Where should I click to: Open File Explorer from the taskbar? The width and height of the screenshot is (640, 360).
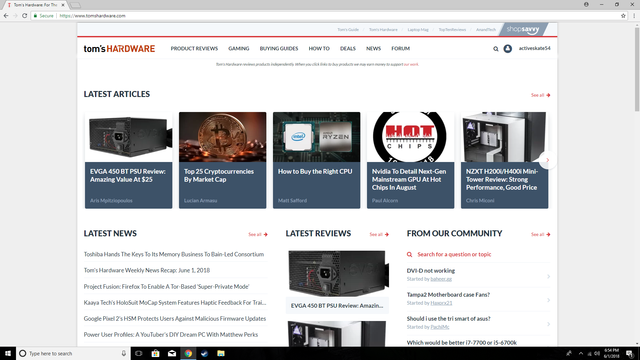tap(221, 353)
